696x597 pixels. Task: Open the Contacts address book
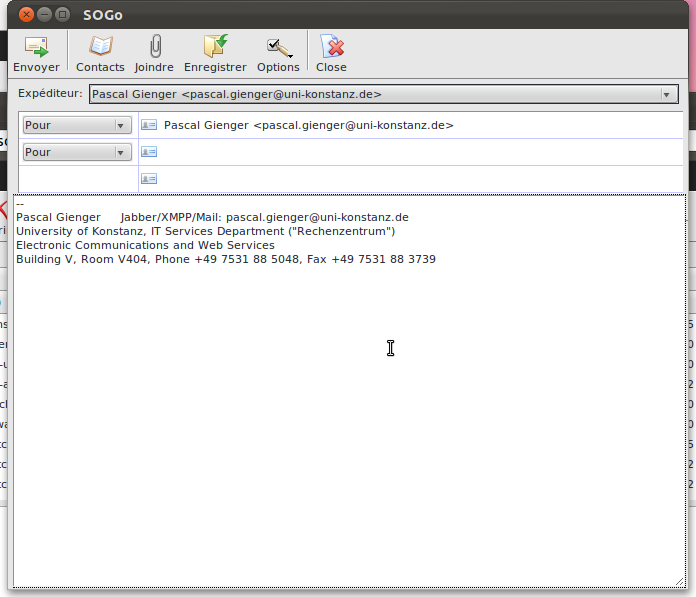100,47
